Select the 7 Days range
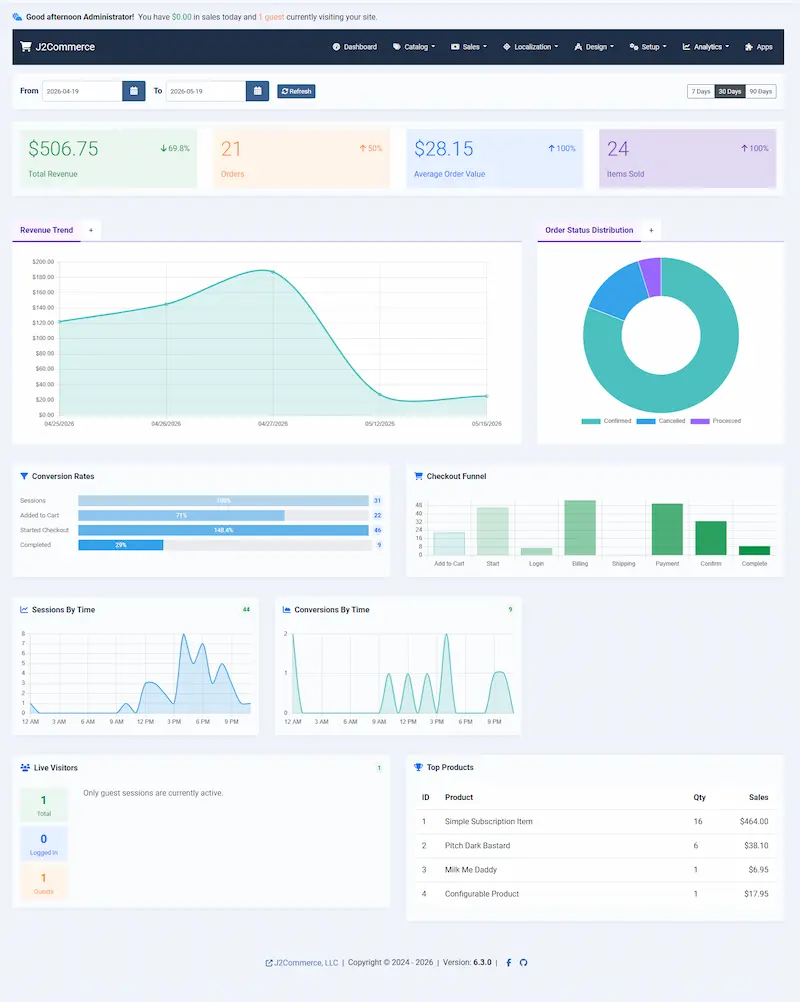The width and height of the screenshot is (800, 1002). (701, 91)
